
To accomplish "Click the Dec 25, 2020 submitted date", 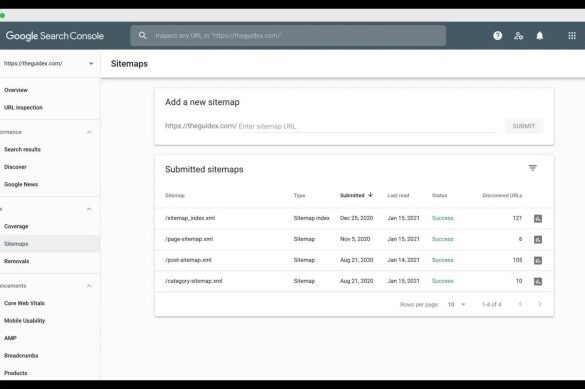I will coord(356,218).
